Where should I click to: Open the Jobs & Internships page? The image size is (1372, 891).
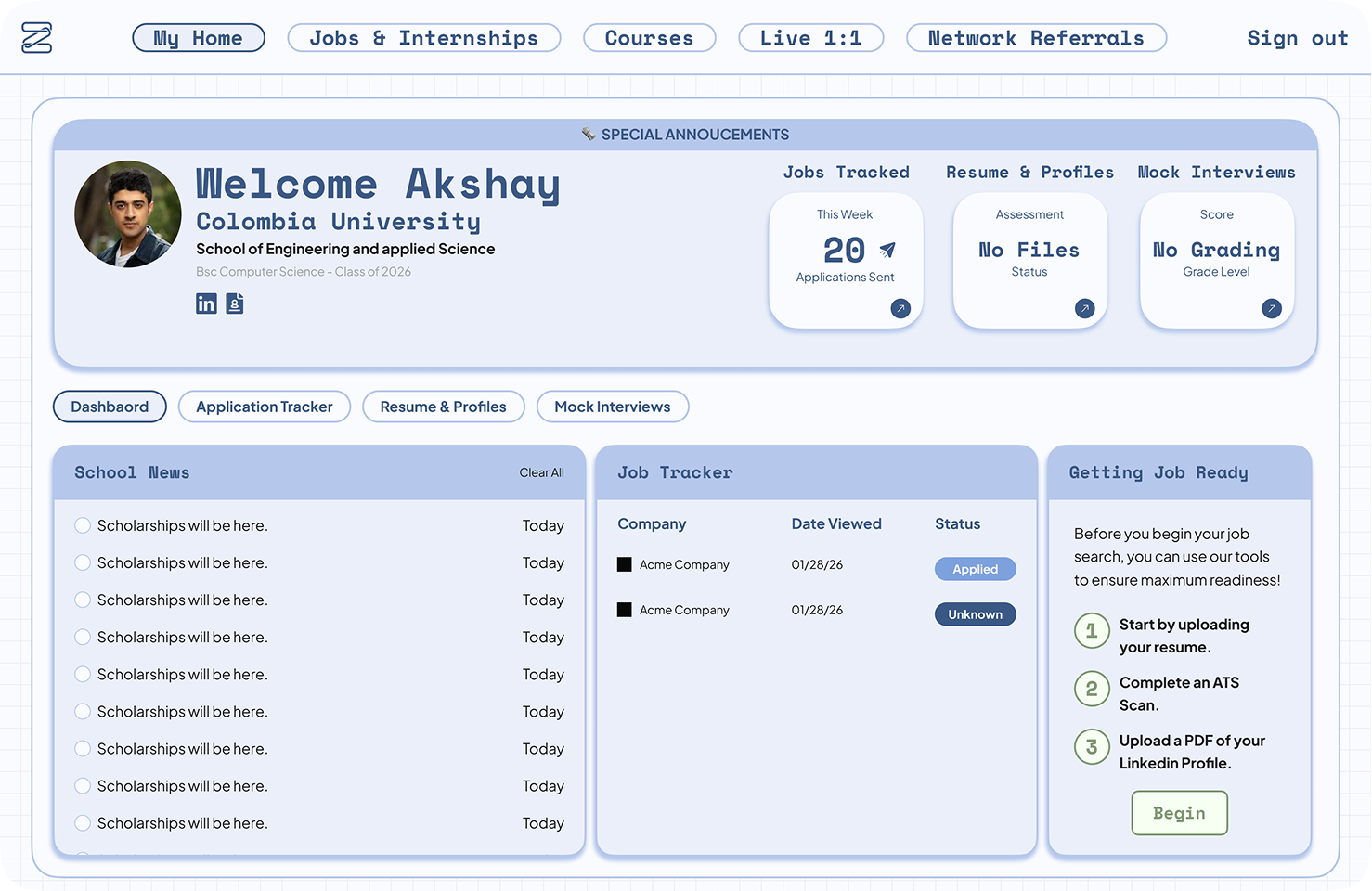click(x=424, y=38)
